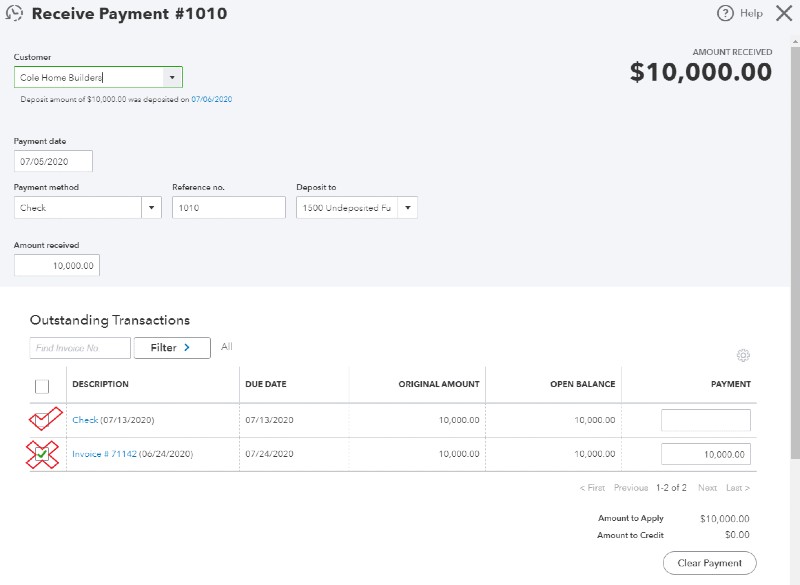Expand the Payment method dropdown arrow
The image size is (800, 585).
coord(152,208)
